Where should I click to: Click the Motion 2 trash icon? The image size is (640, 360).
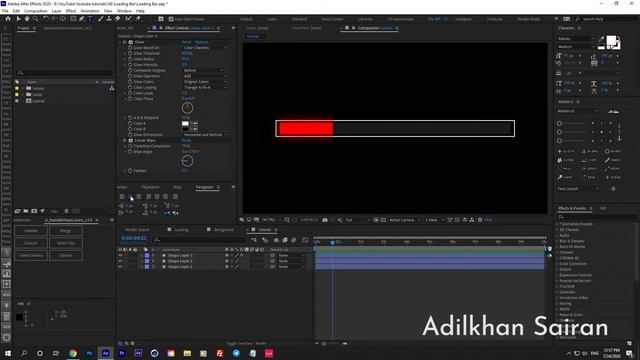pos(613,189)
